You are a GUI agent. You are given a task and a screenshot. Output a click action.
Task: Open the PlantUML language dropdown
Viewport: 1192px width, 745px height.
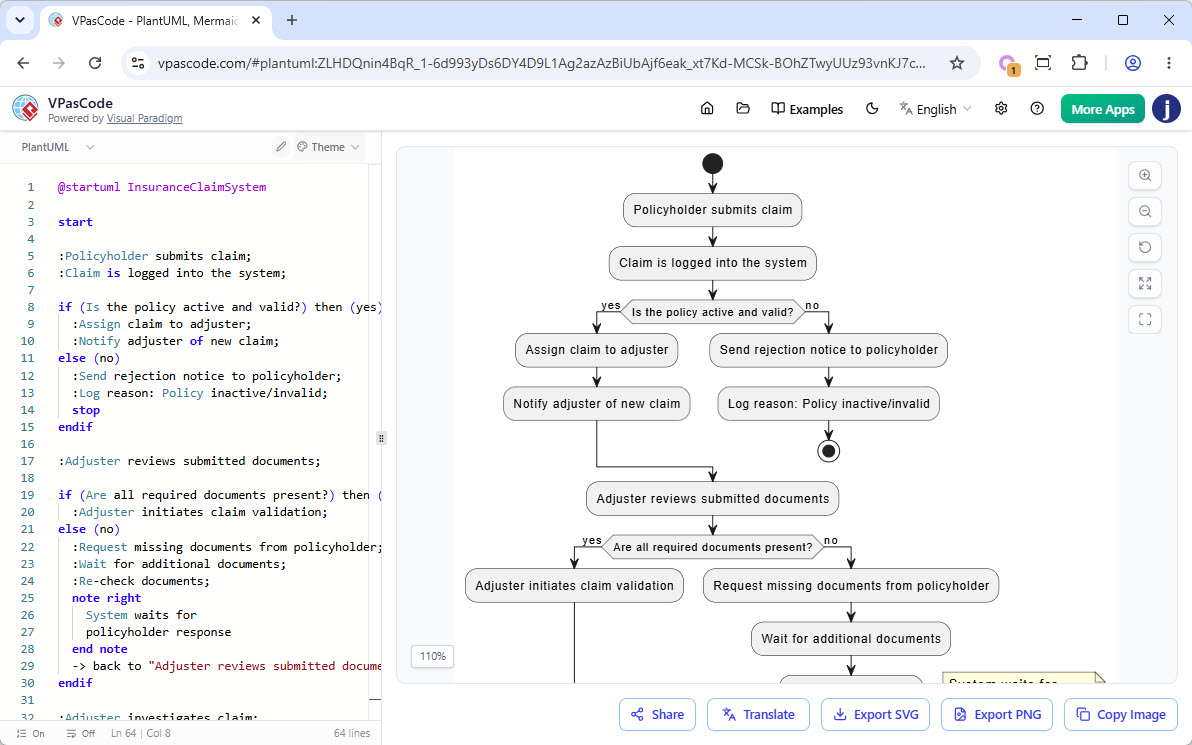pyautogui.click(x=58, y=147)
